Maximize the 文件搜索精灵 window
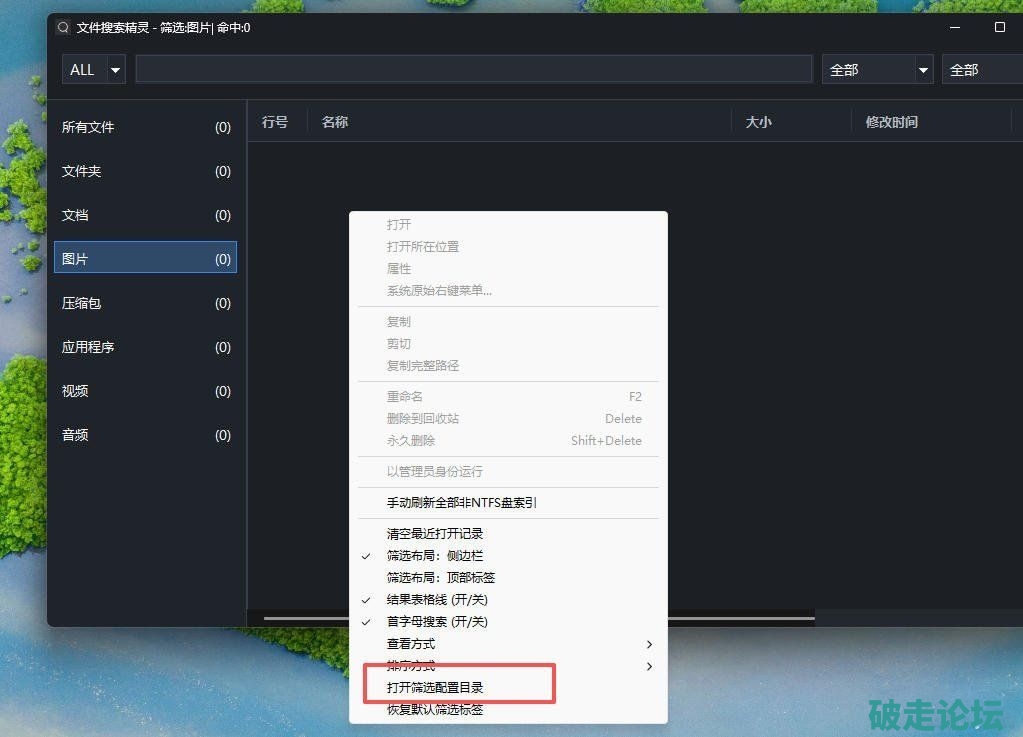The image size is (1023, 737). pyautogui.click(x=1000, y=27)
